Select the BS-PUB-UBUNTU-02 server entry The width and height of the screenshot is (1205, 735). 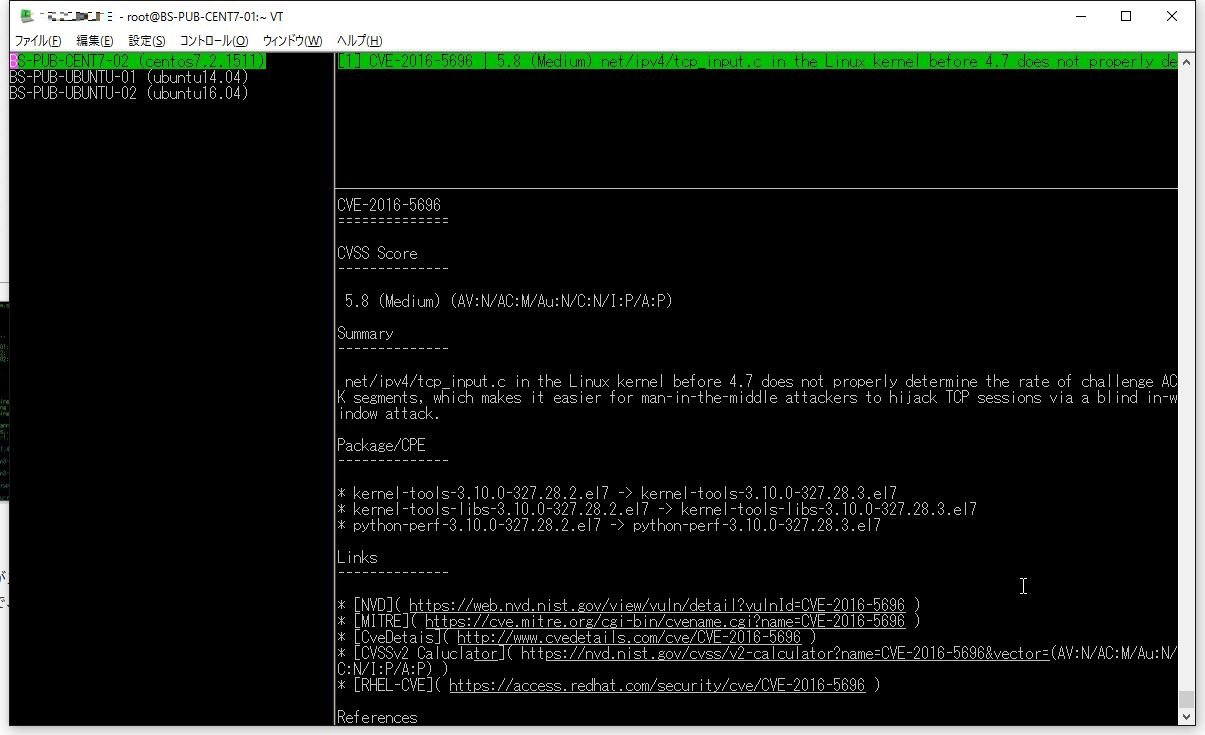(x=129, y=93)
